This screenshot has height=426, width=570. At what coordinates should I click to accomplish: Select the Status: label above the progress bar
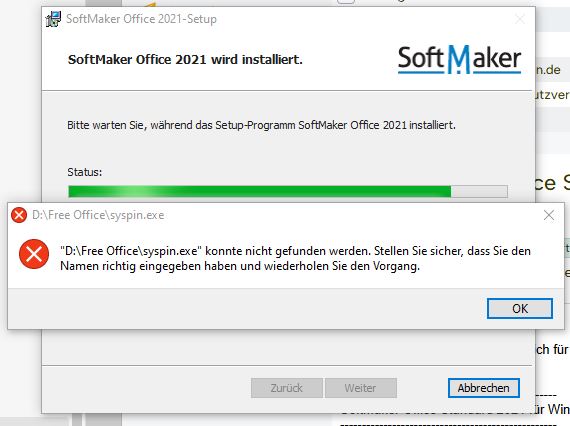(85, 172)
